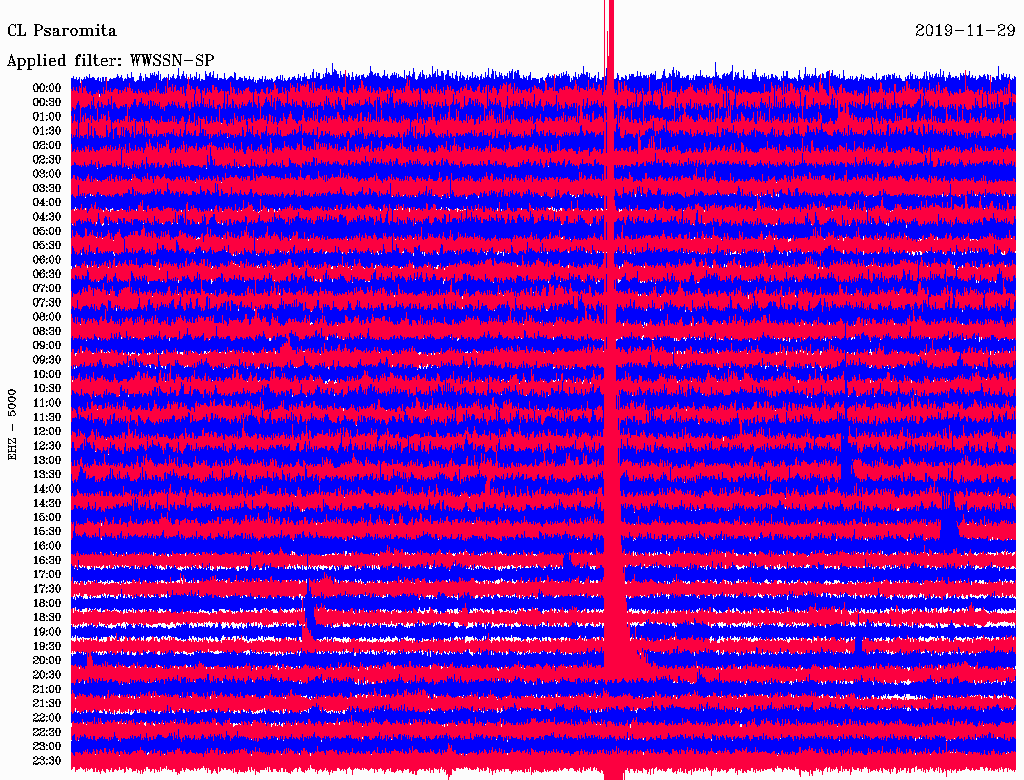Click the station title 'CL Psaromita'
1024x780 pixels.
(62, 31)
